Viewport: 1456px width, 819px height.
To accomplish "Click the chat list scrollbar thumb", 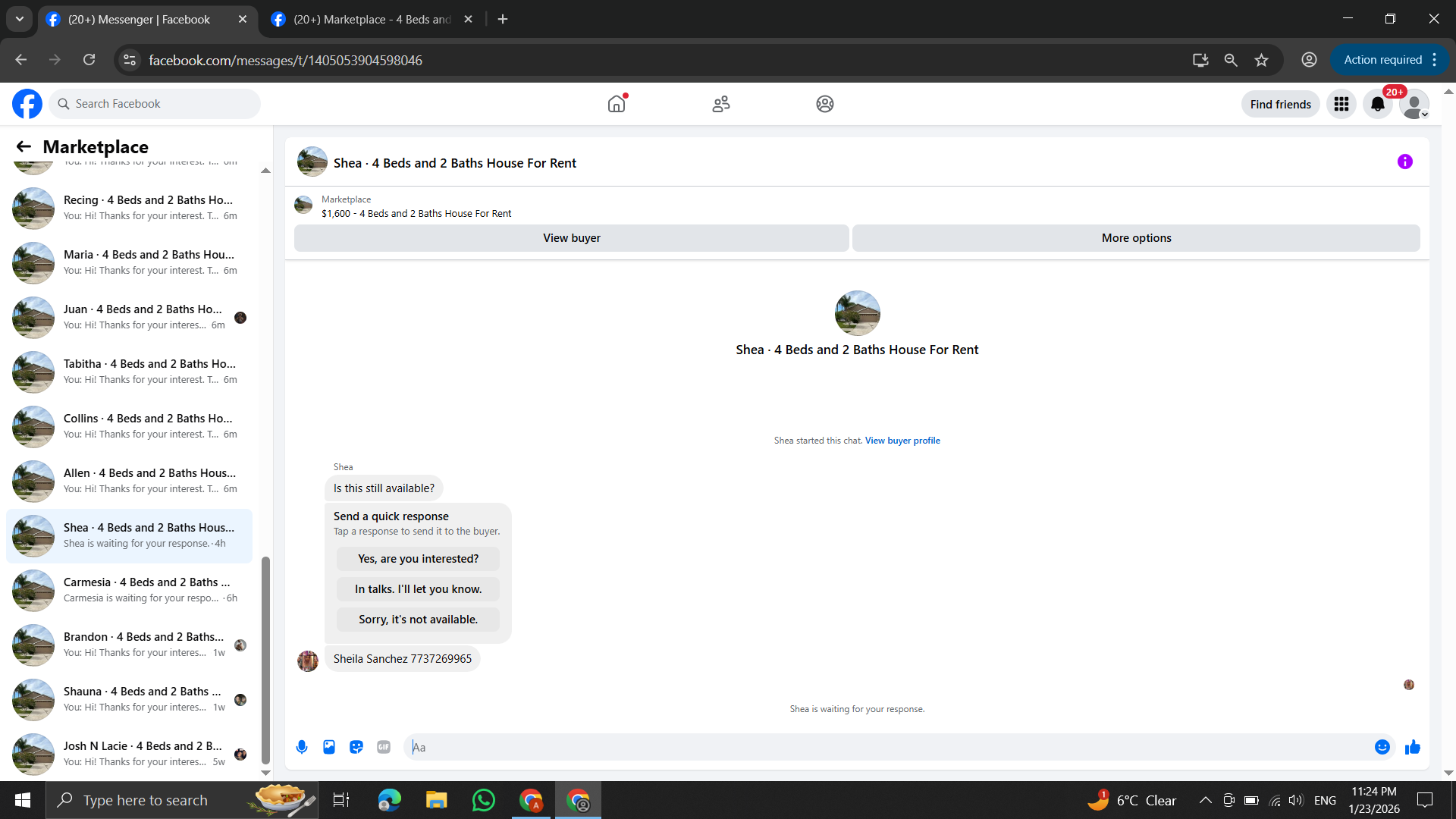I will (x=265, y=660).
